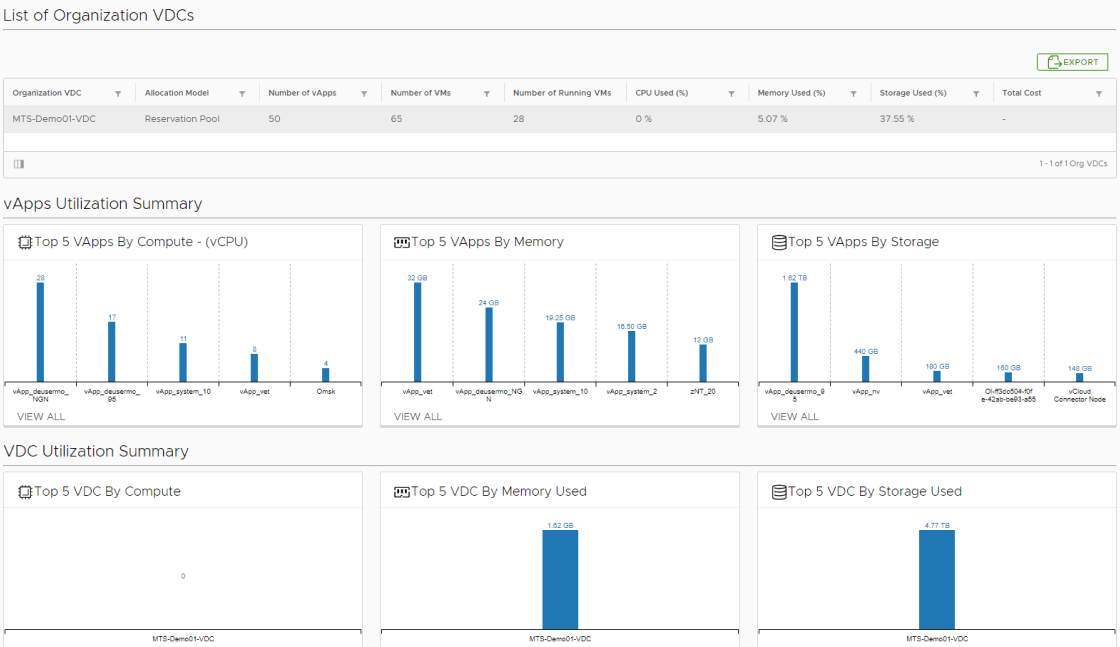View all vApps by Compute
This screenshot has height=647, width=1120.
[41, 416]
